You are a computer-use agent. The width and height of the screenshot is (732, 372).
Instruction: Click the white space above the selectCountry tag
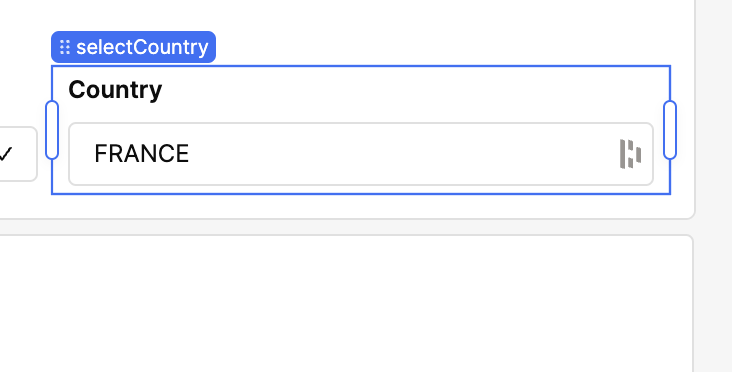pyautogui.click(x=134, y=15)
